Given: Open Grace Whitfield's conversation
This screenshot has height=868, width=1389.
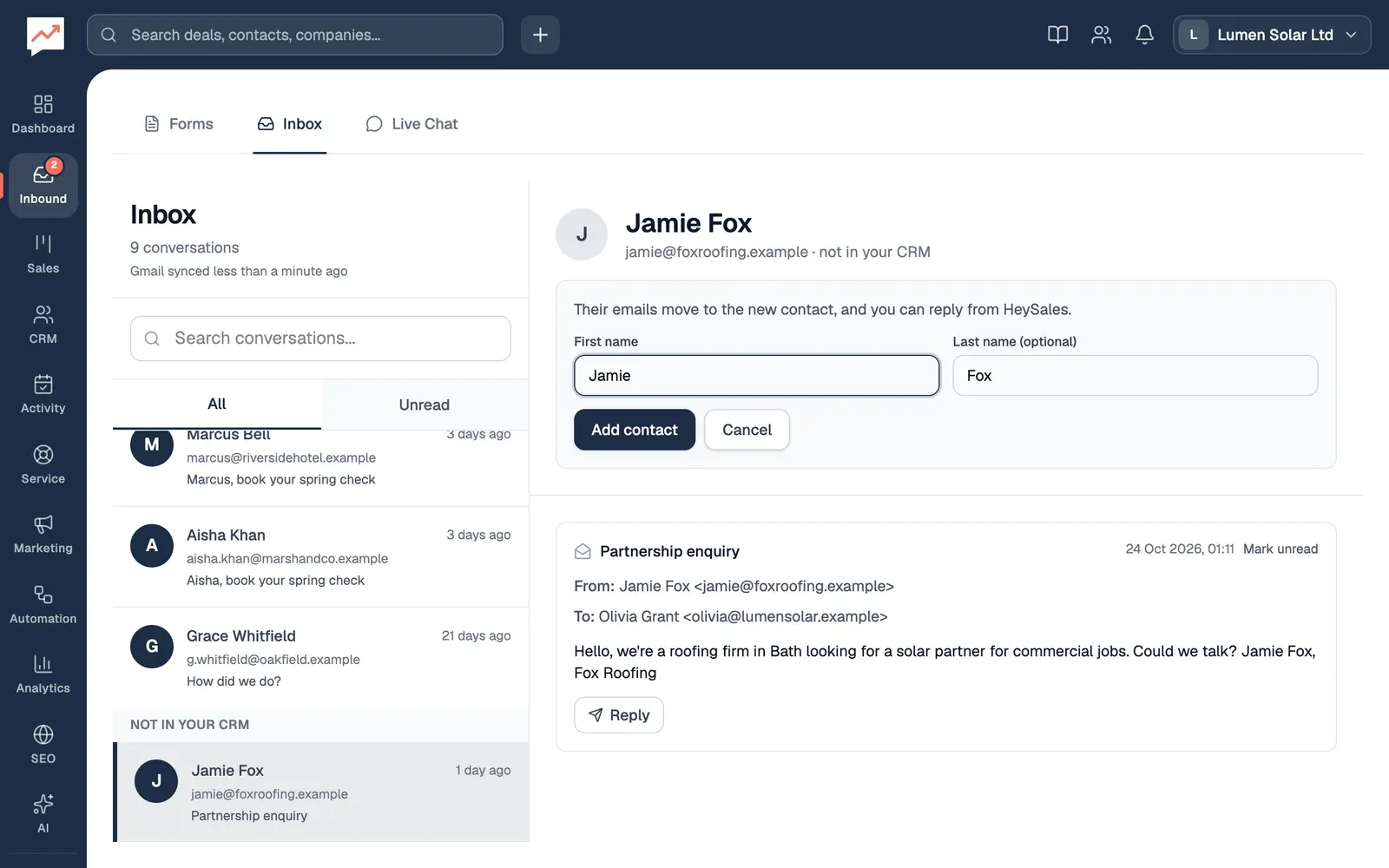Looking at the screenshot, I should pyautogui.click(x=320, y=658).
